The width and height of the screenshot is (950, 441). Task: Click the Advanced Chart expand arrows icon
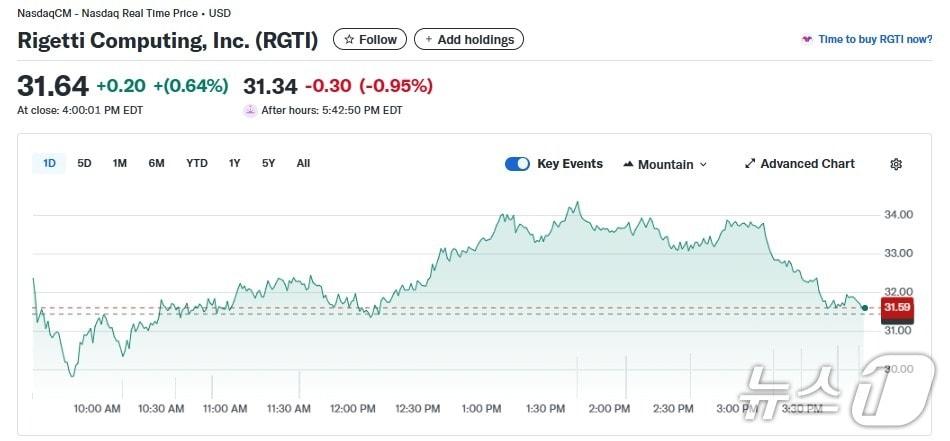[750, 164]
